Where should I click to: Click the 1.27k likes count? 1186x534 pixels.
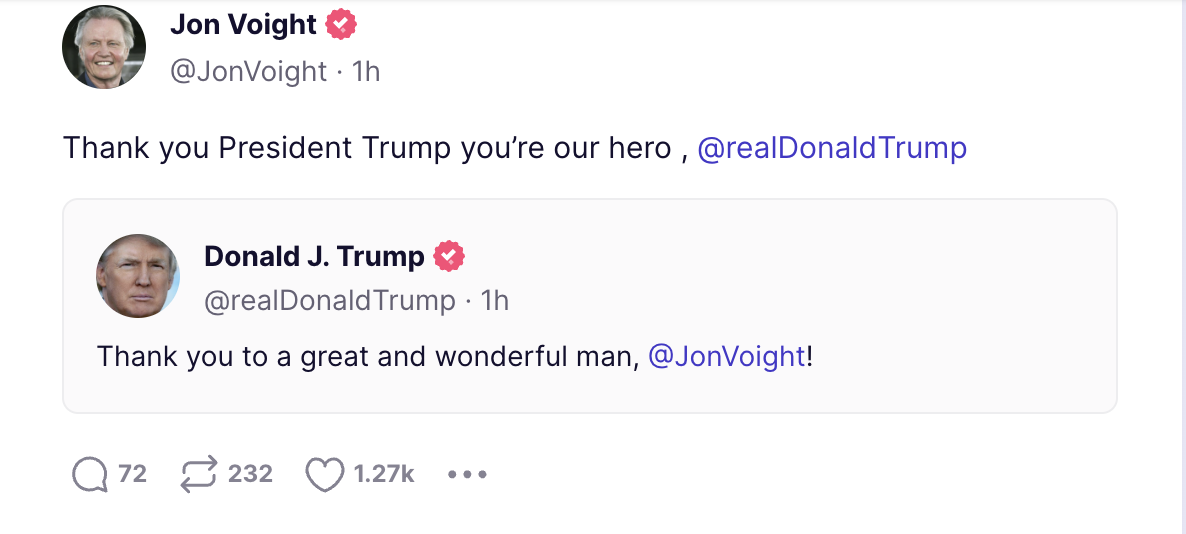click(384, 474)
